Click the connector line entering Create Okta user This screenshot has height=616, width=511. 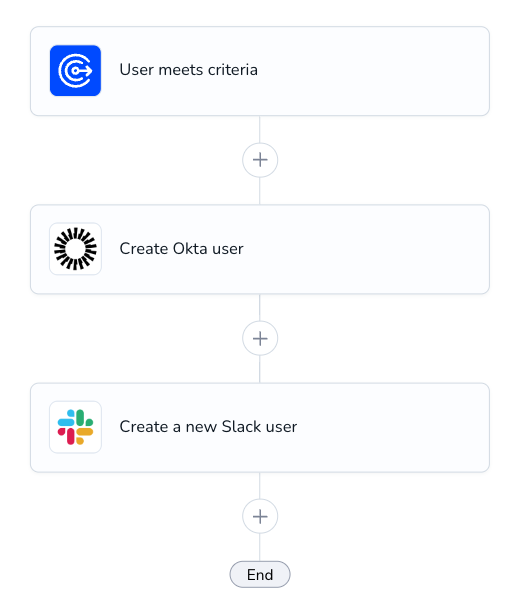click(x=260, y=191)
